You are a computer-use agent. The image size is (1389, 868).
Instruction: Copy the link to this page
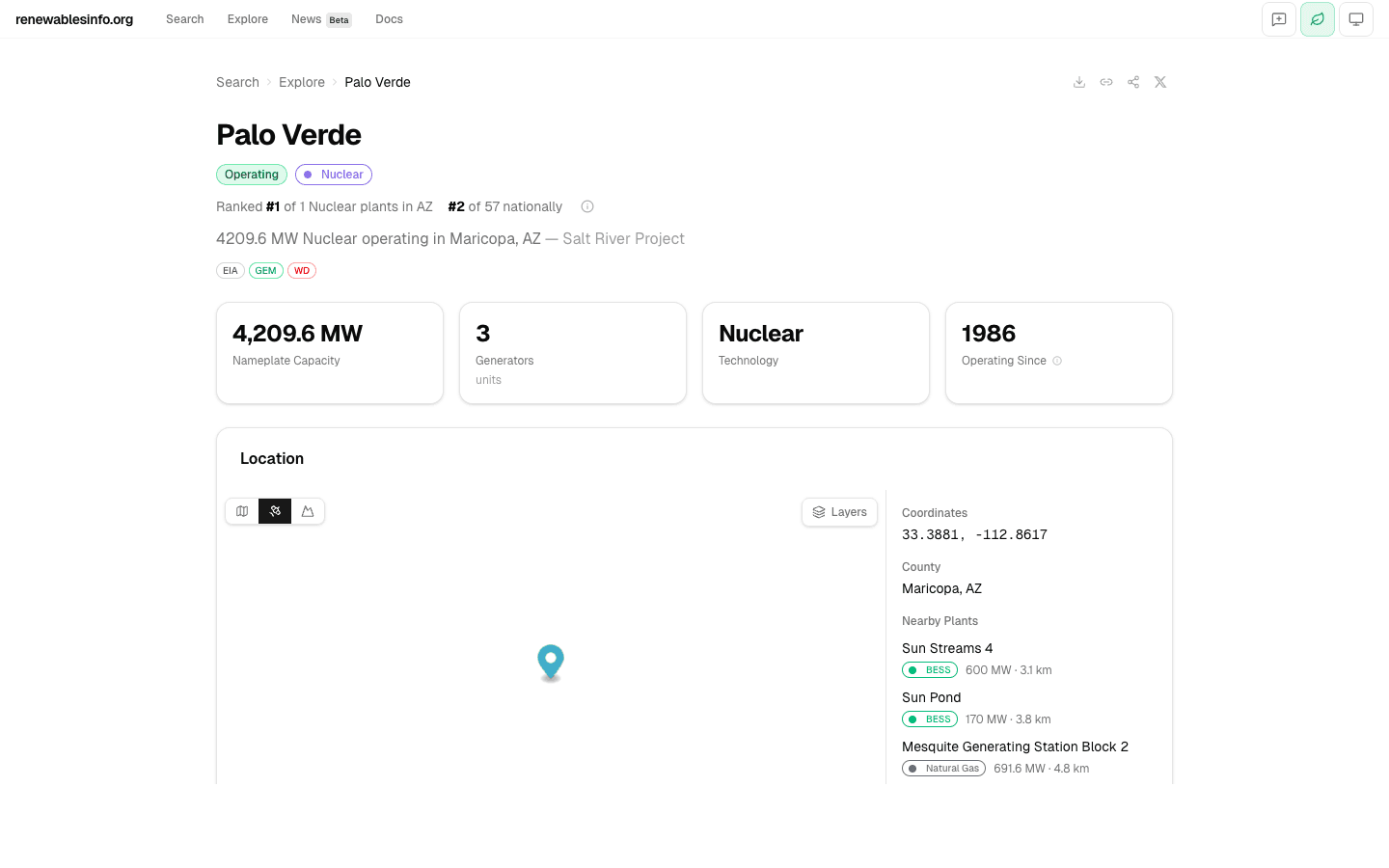1106,82
